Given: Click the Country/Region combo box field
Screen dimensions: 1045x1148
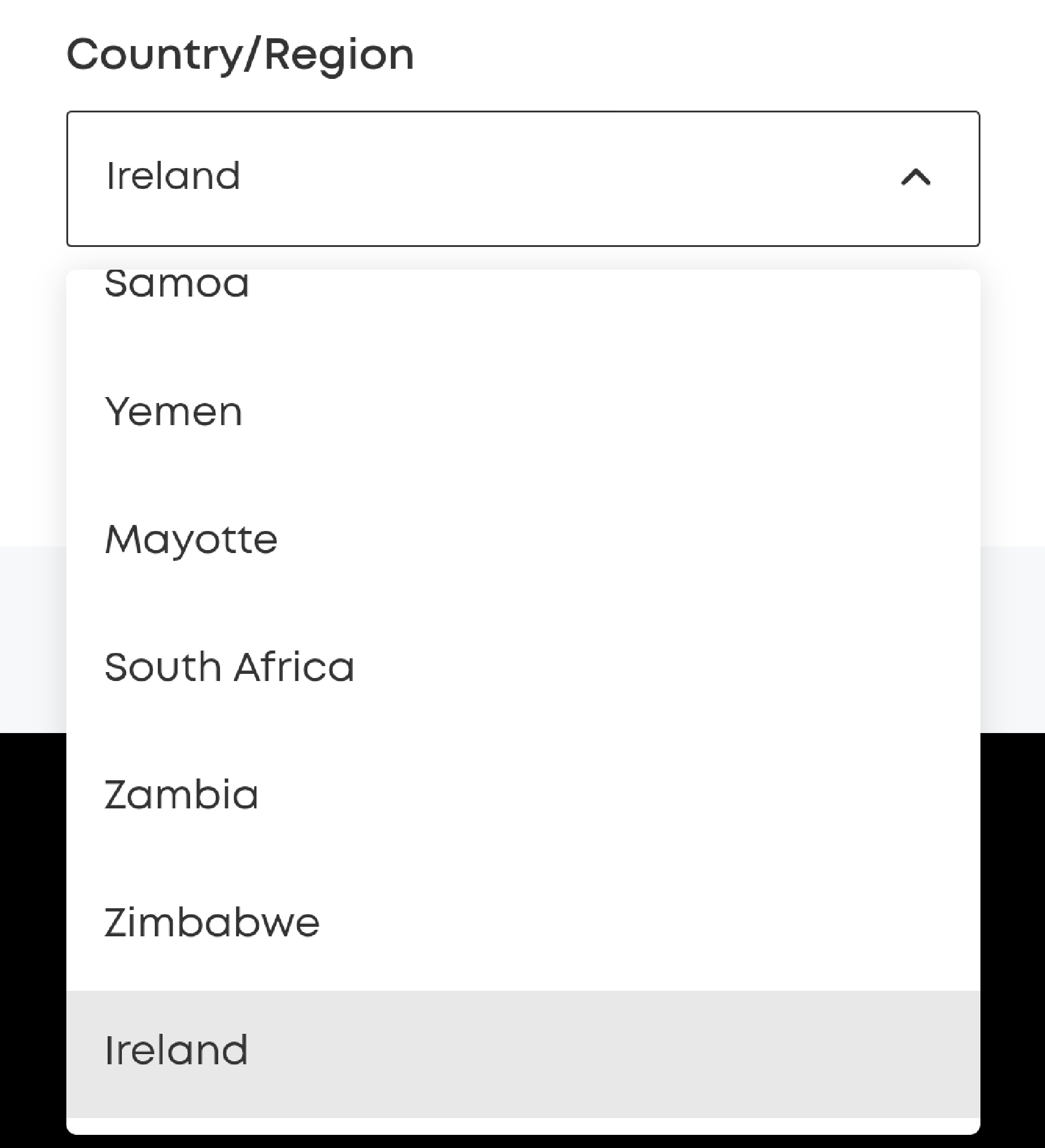Looking at the screenshot, I should (522, 178).
